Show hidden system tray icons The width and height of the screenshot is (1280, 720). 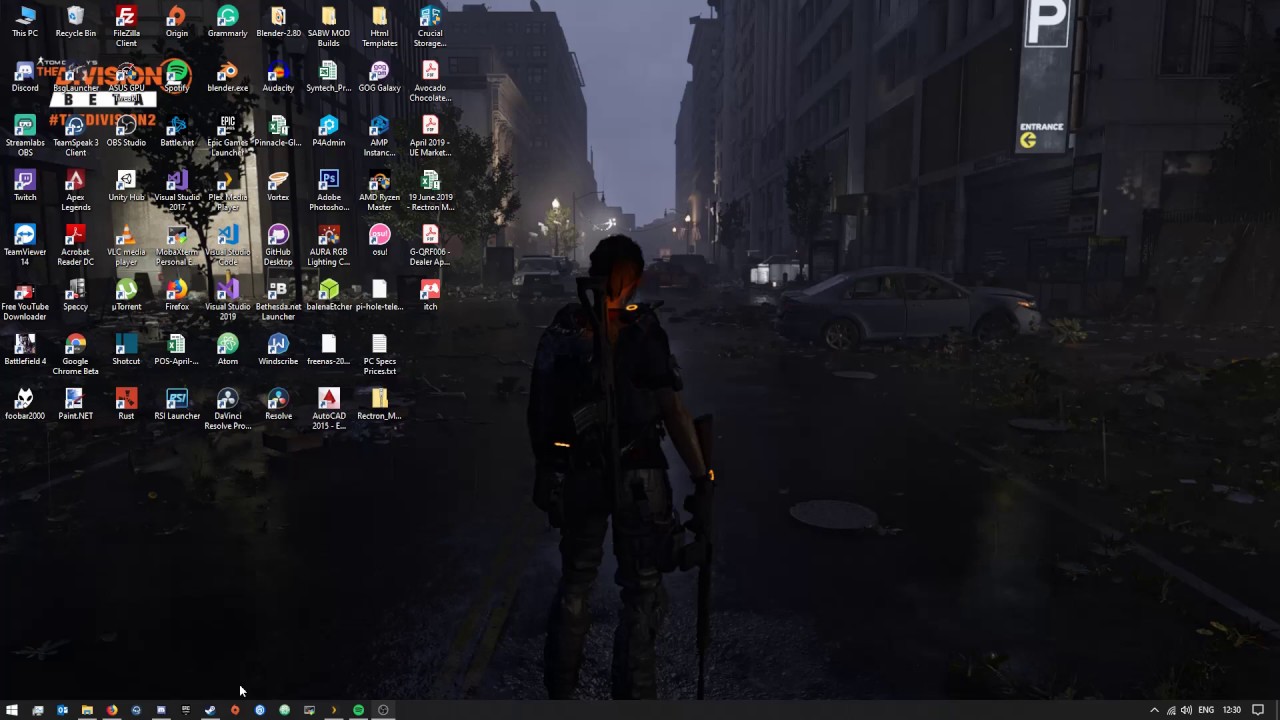pyautogui.click(x=1154, y=710)
